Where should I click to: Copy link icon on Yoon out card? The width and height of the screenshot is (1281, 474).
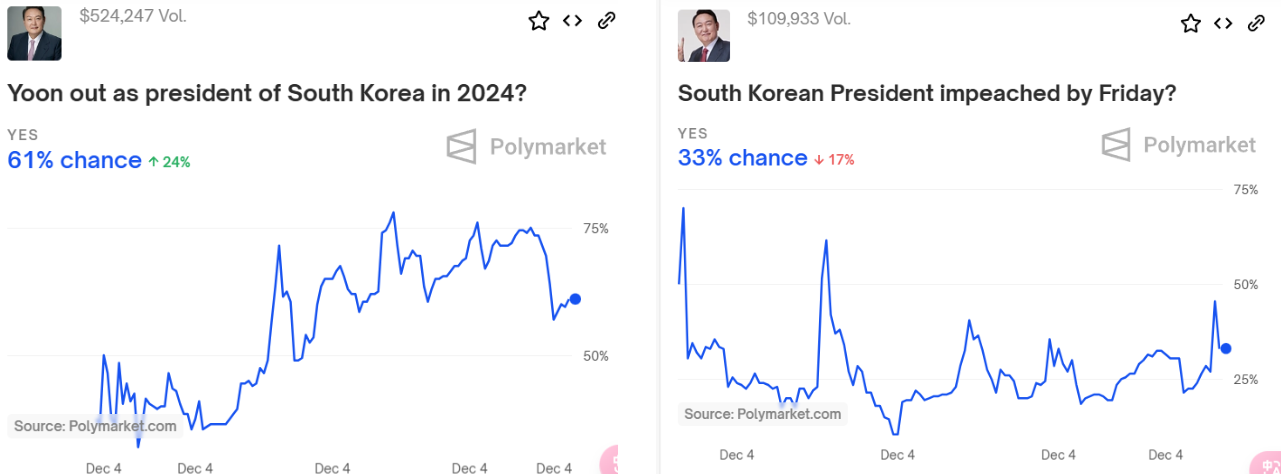pyautogui.click(x=606, y=21)
